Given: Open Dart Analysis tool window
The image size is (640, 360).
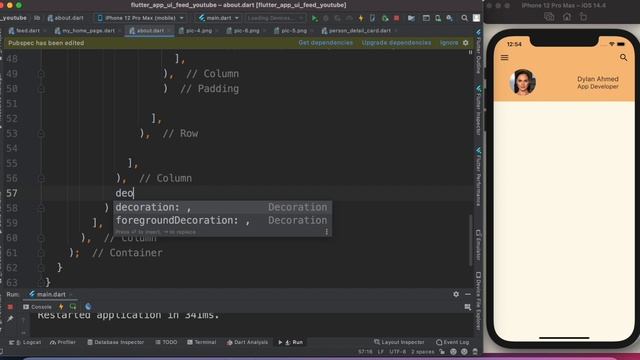Looking at the screenshot, I should [247, 342].
